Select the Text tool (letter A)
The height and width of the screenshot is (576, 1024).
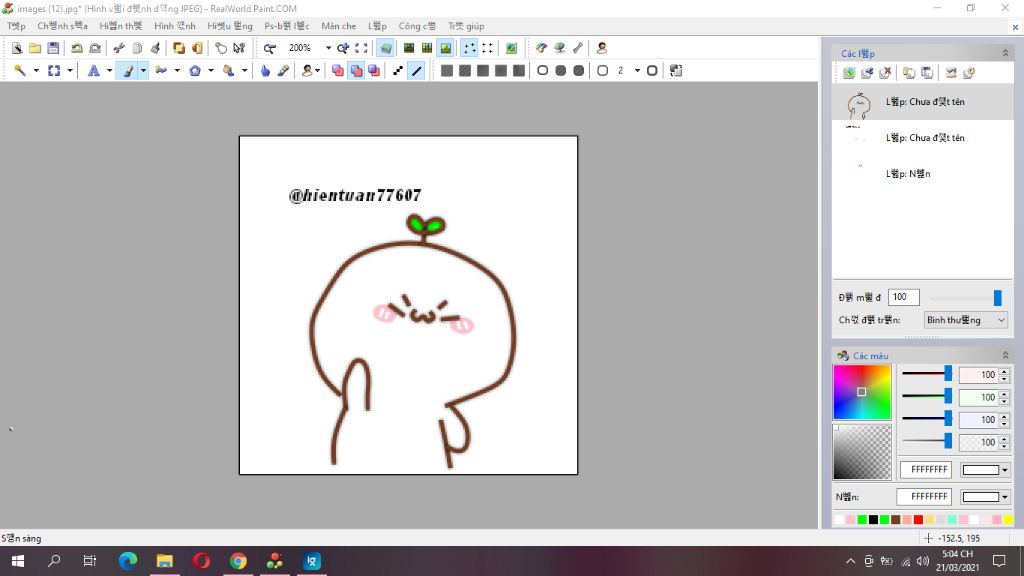[x=93, y=71]
